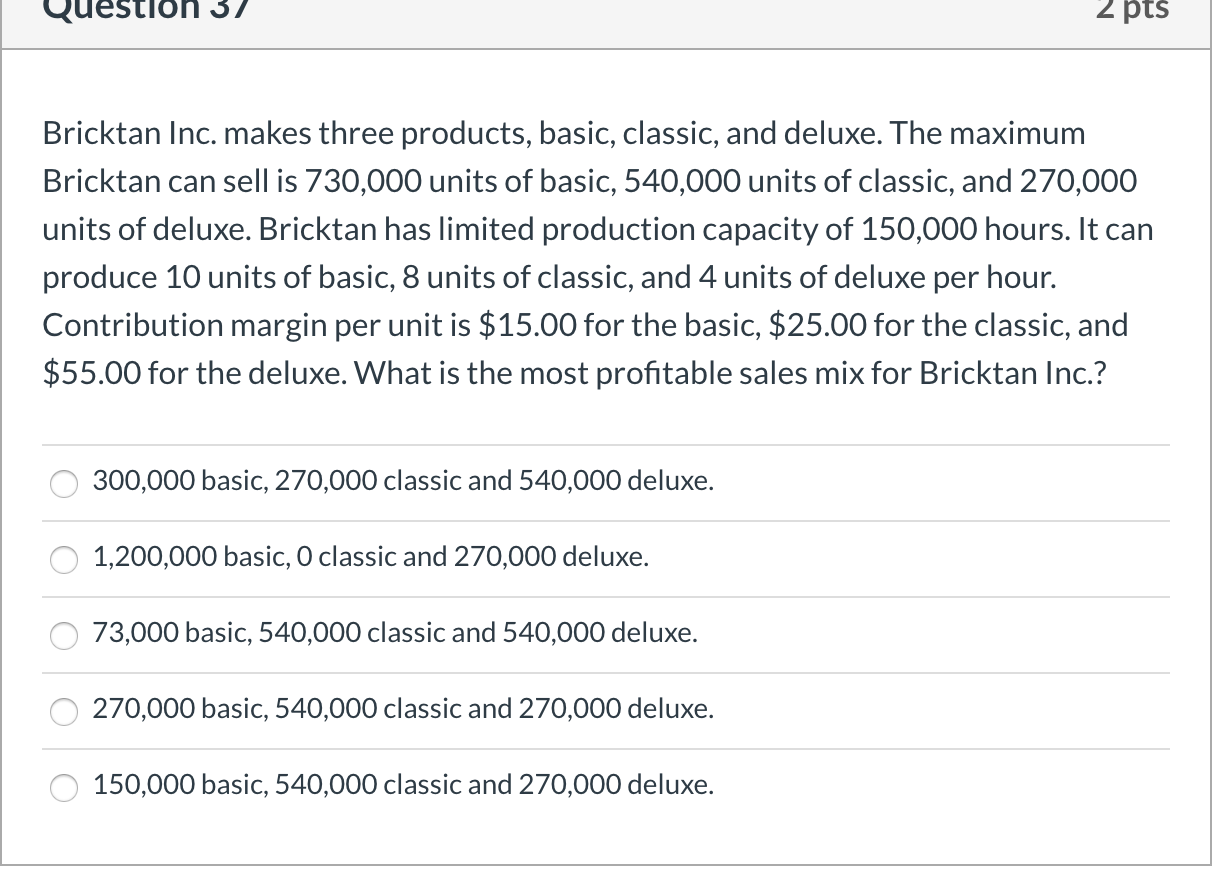
Task: Select radio button for 73,000 basic answer option
Action: pos(63,636)
